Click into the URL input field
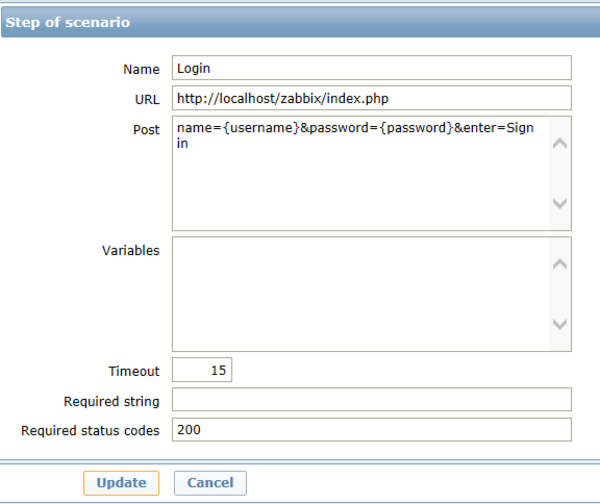The image size is (600, 504). click(371, 98)
